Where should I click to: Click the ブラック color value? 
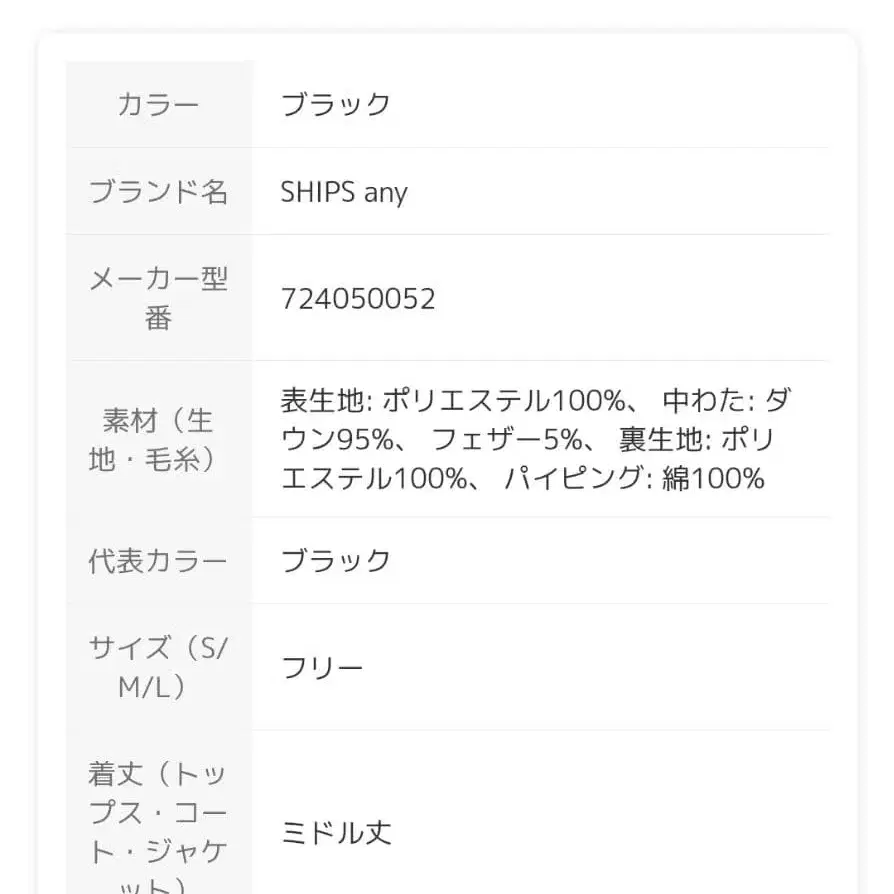tap(335, 105)
